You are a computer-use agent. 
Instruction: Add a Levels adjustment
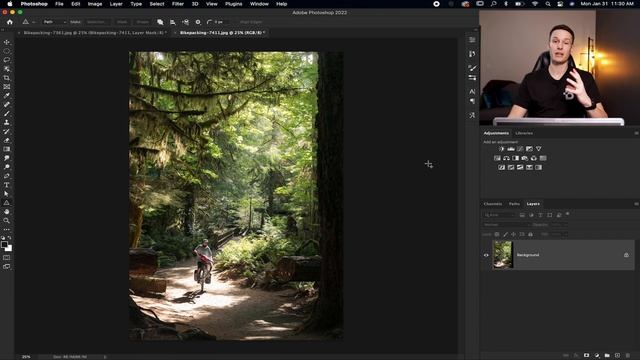pos(511,149)
